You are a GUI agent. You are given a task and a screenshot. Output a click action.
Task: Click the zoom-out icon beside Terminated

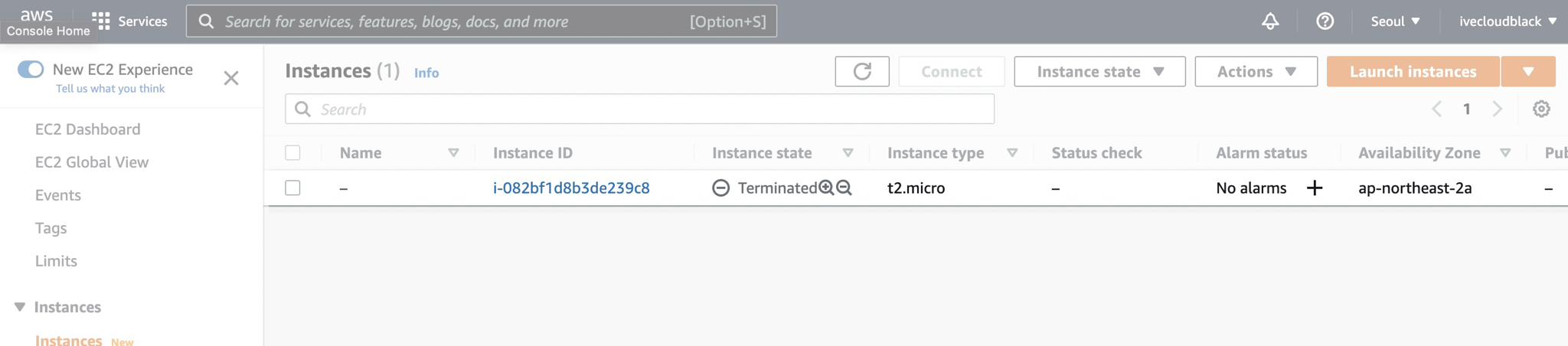click(844, 188)
